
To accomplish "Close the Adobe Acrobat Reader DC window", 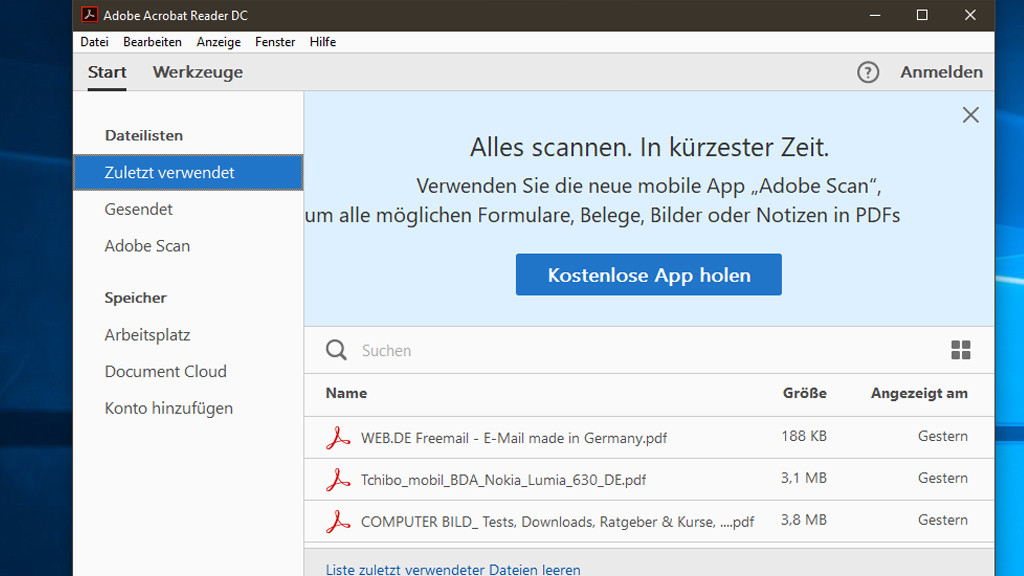I will tap(970, 15).
